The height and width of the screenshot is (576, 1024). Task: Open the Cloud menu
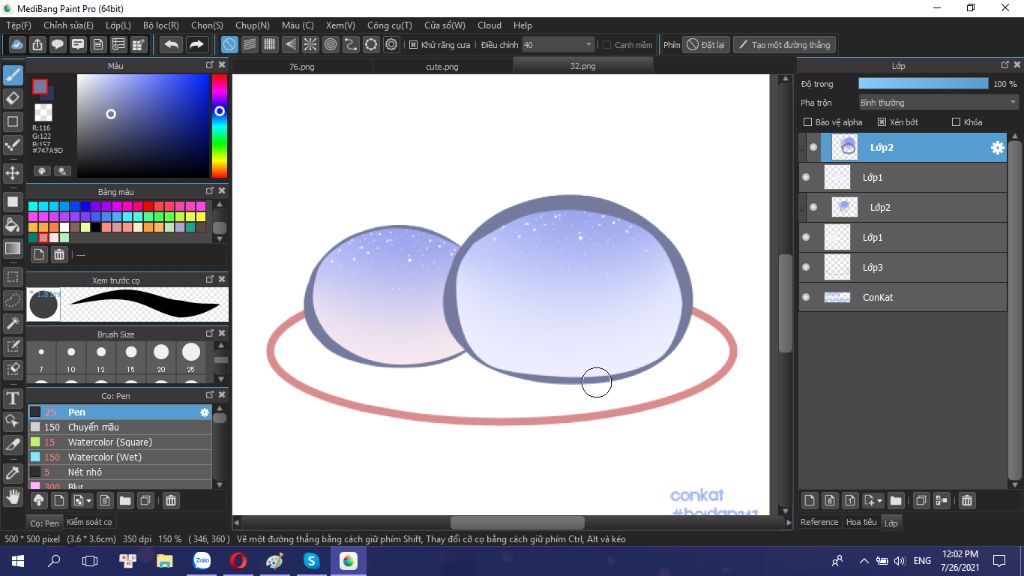[x=489, y=25]
